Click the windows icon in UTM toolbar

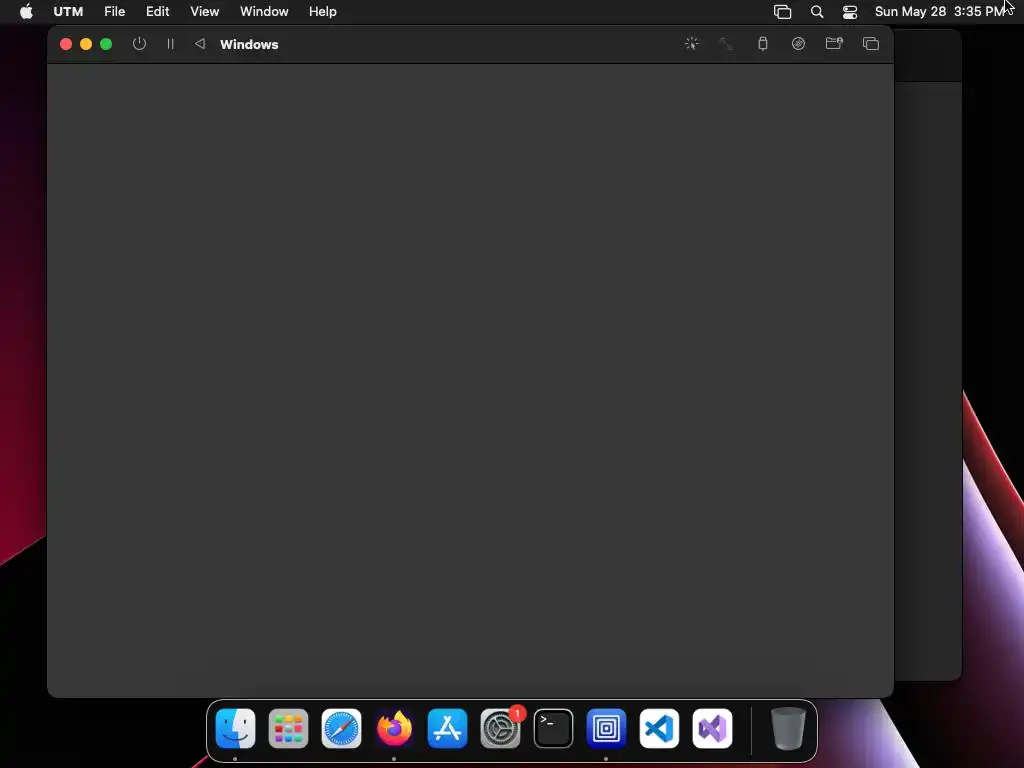tap(871, 44)
